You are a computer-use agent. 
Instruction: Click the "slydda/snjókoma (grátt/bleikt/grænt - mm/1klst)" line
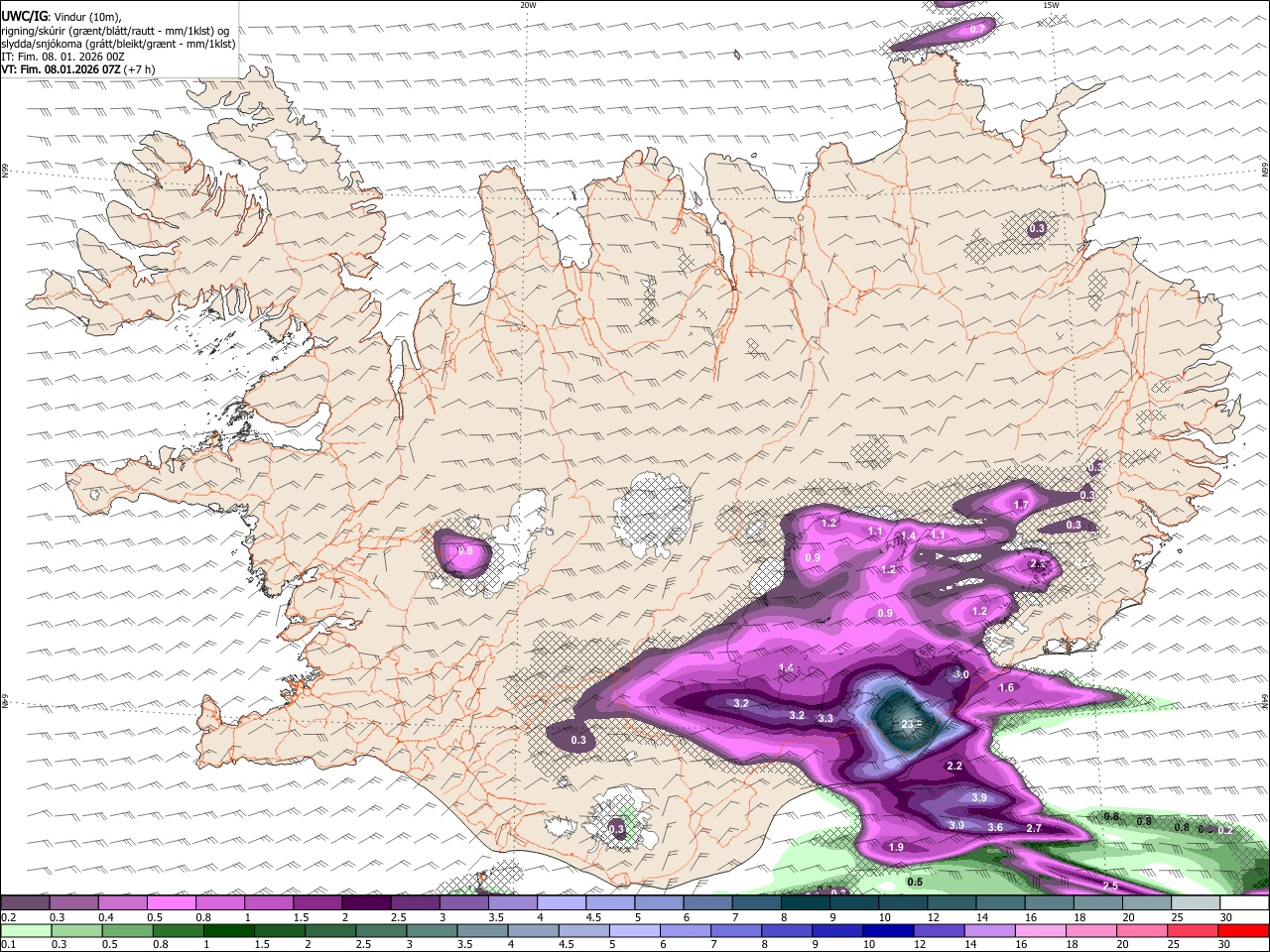coord(119,44)
